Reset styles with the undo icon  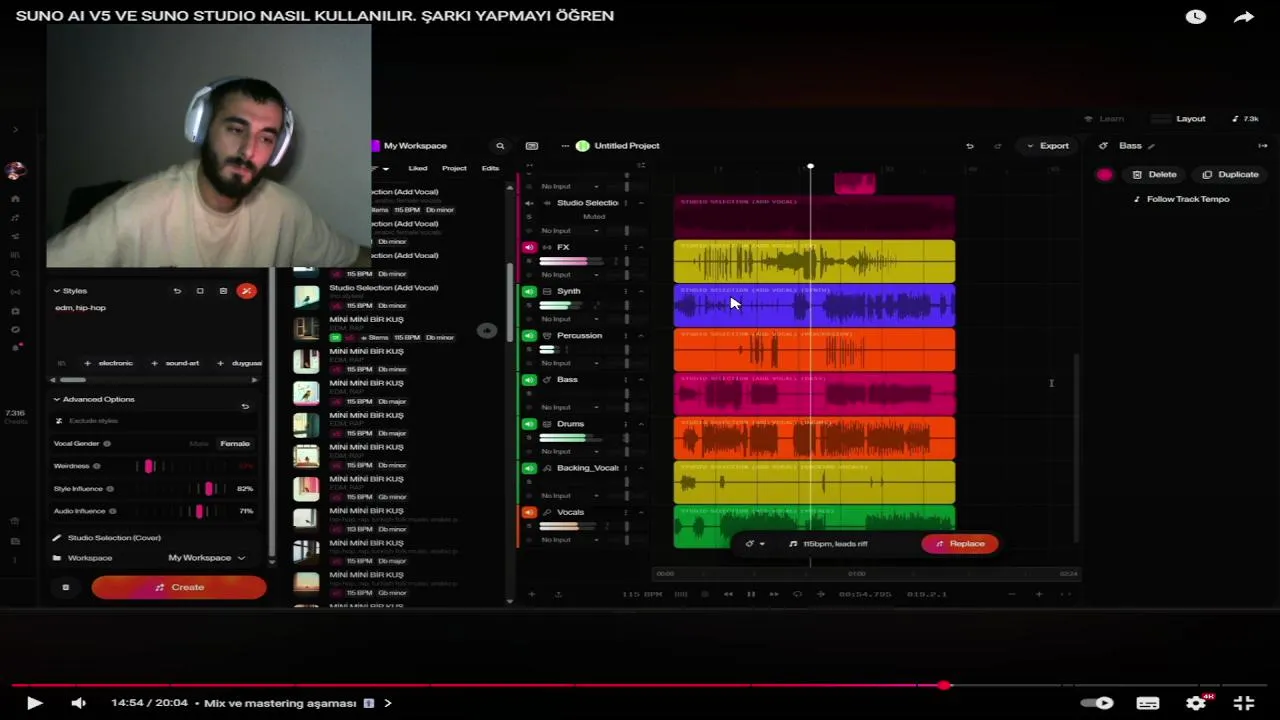point(177,291)
